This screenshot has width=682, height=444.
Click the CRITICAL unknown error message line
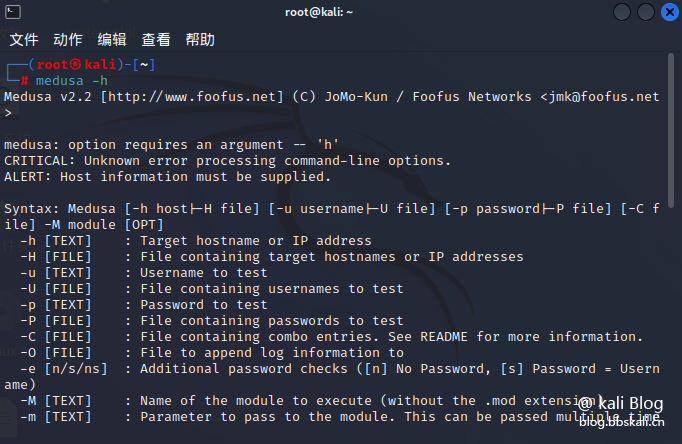coord(227,161)
